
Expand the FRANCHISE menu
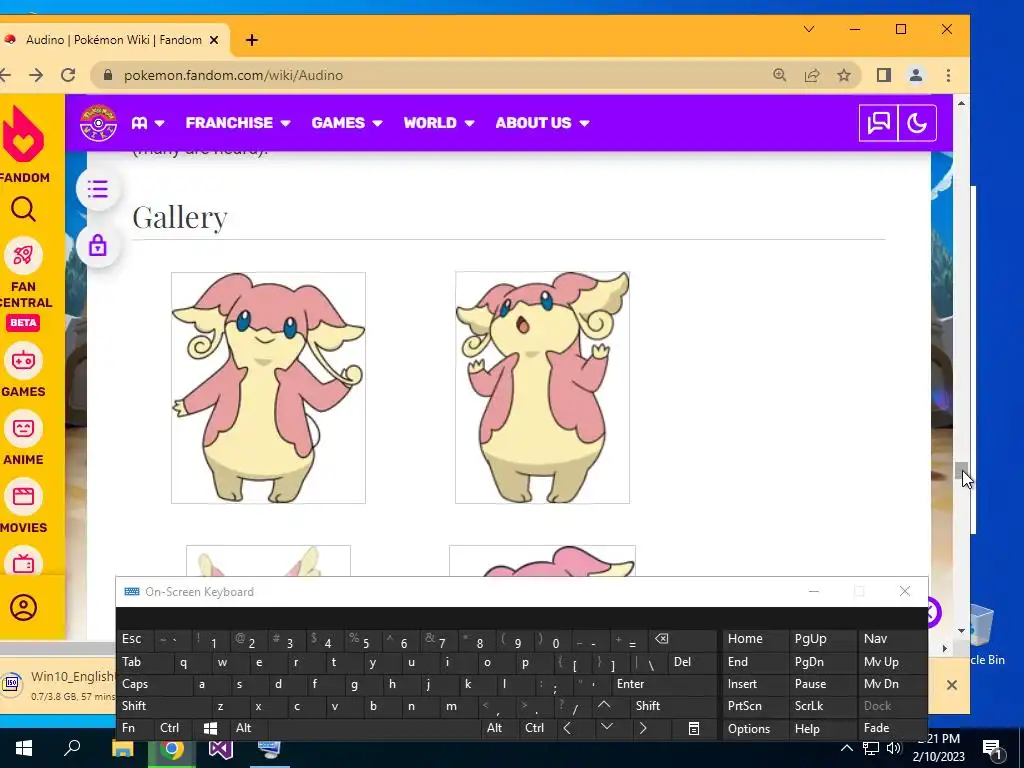click(x=238, y=123)
